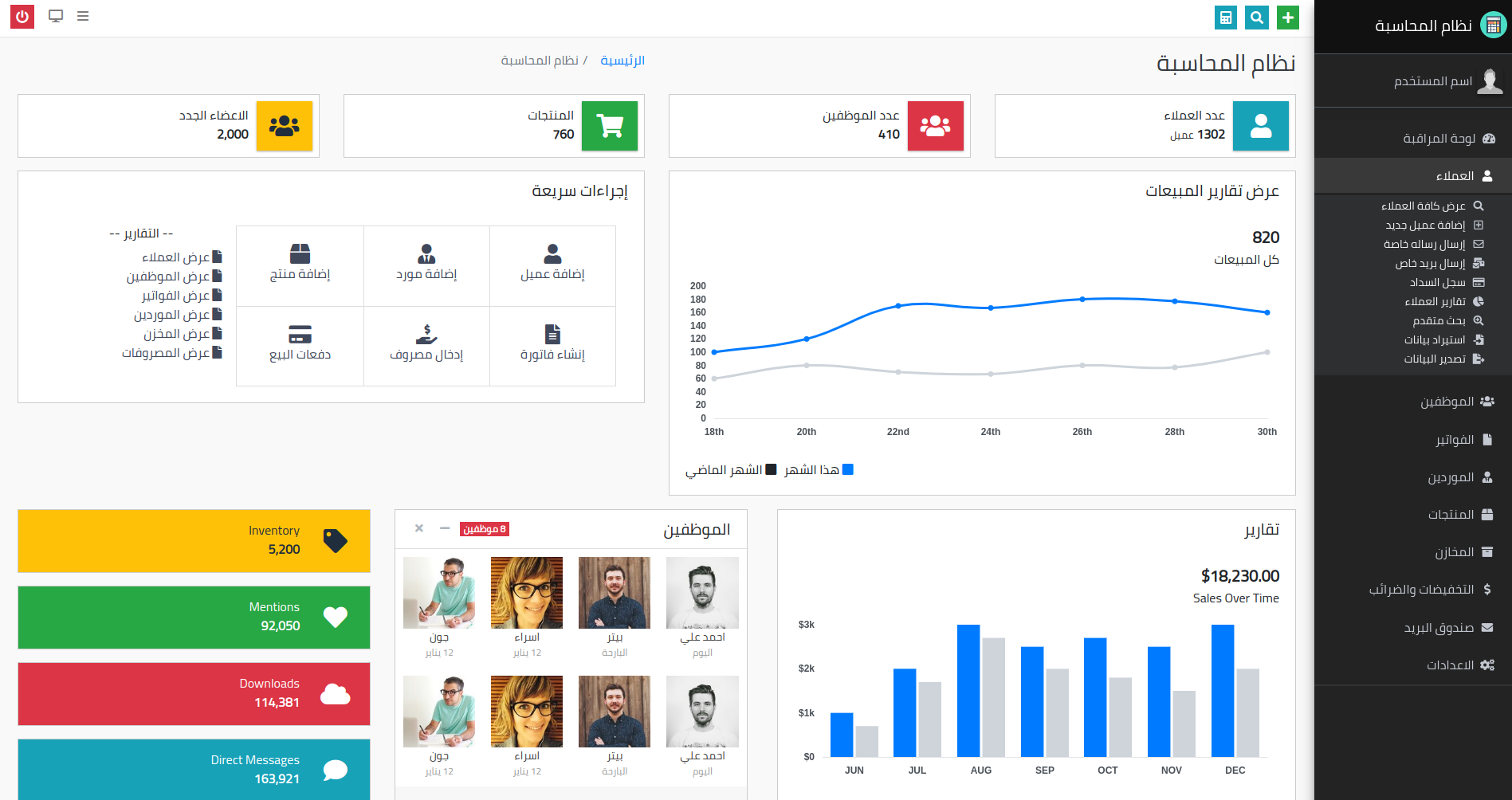Click the yellow الاعضاء الجدد members icon
This screenshot has width=1512, height=800.
point(285,126)
